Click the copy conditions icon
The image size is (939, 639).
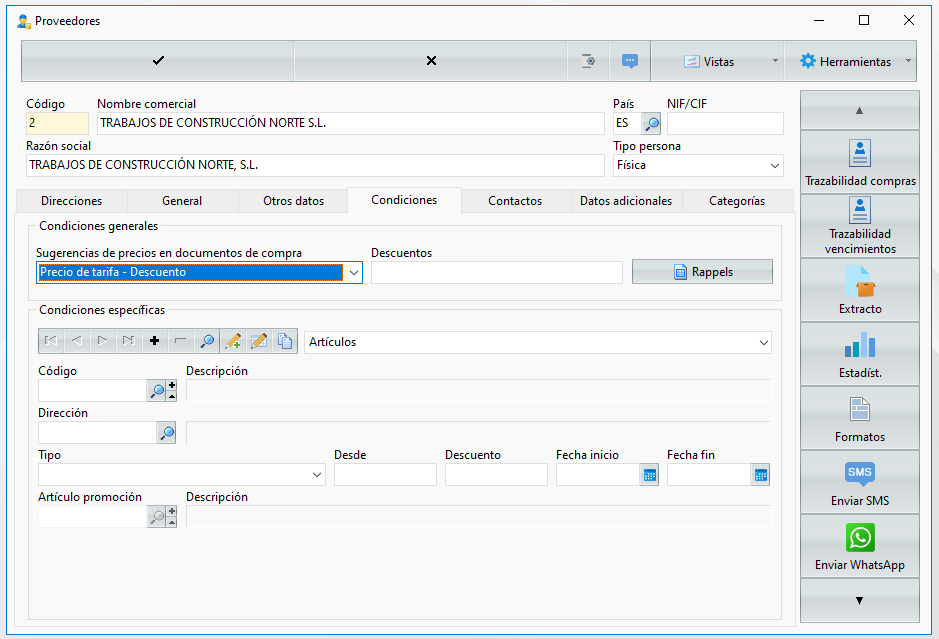(x=285, y=341)
